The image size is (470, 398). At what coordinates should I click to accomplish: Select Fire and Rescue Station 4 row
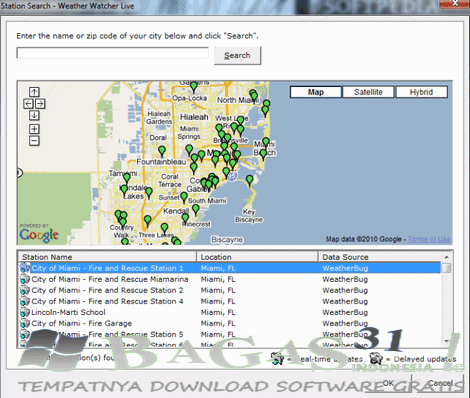pyautogui.click(x=230, y=301)
